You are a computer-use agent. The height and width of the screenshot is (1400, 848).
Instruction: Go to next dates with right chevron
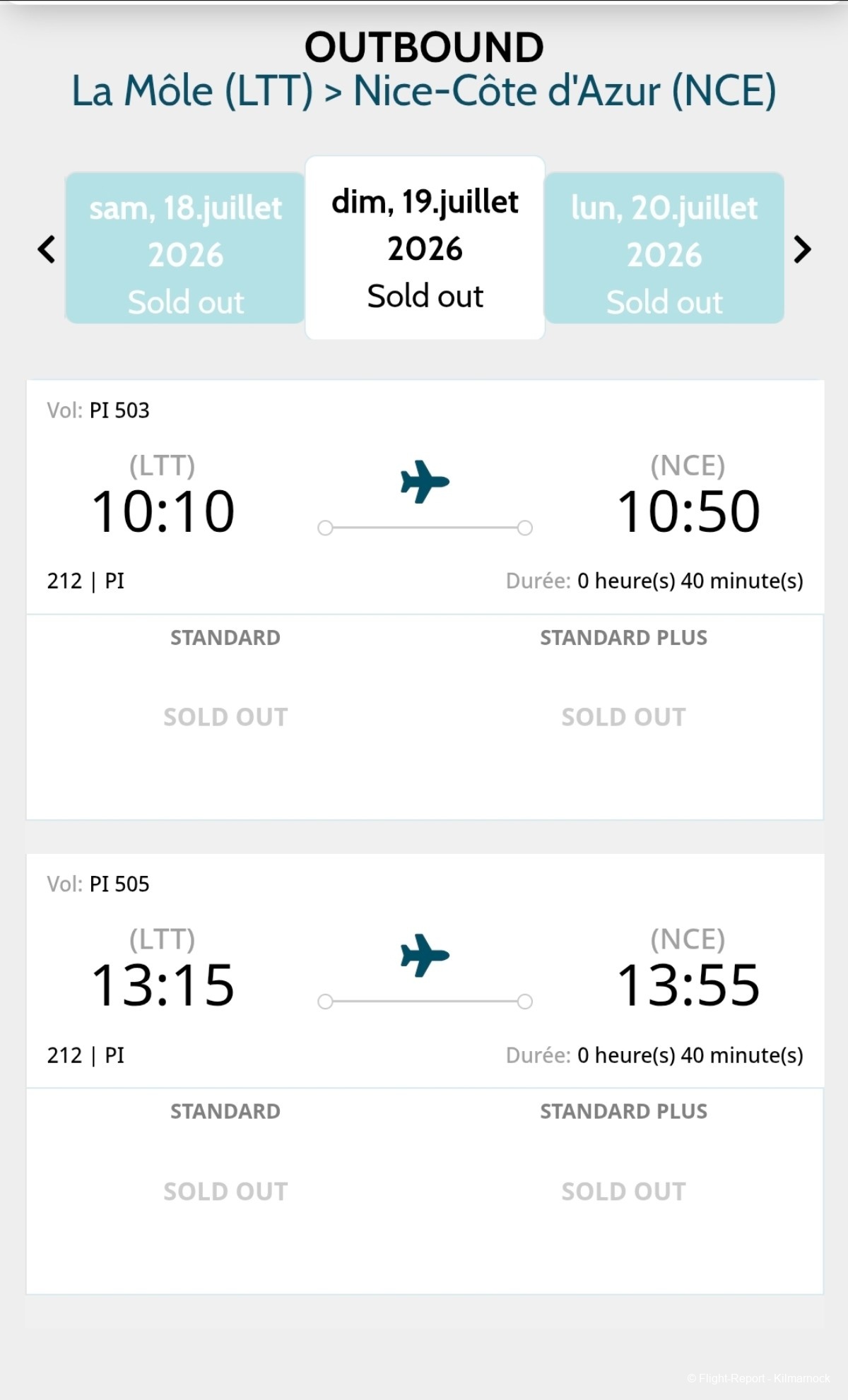click(x=802, y=249)
